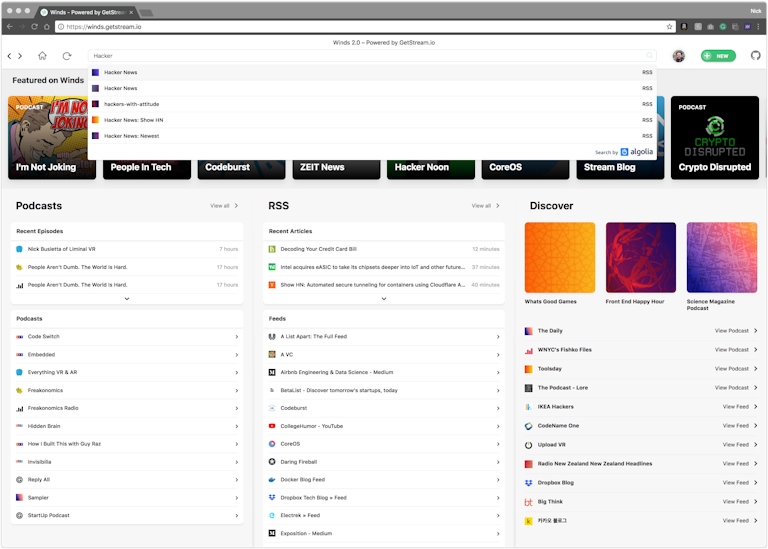Click CollegeHumor YouTube icon
This screenshot has width=768, height=549.
tap(272, 426)
